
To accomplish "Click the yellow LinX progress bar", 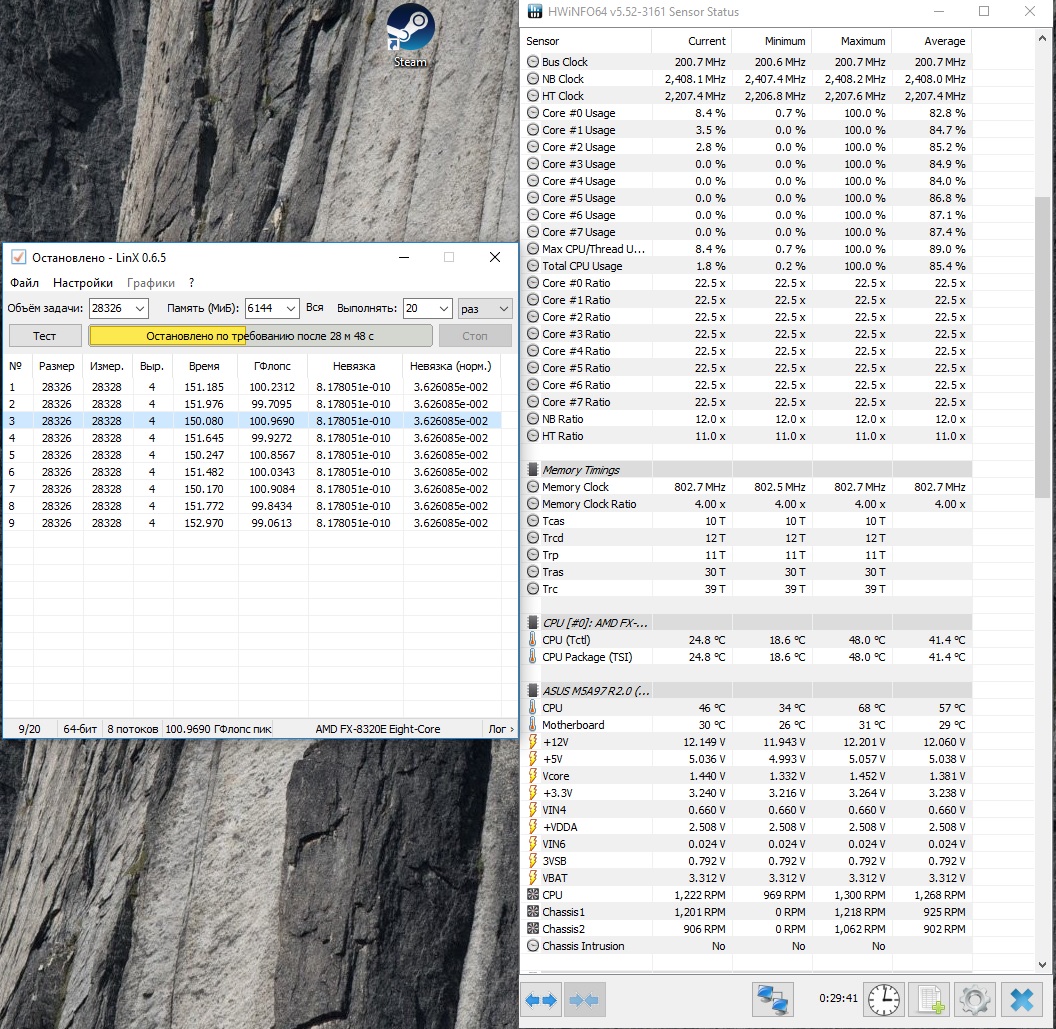I will 260,336.
